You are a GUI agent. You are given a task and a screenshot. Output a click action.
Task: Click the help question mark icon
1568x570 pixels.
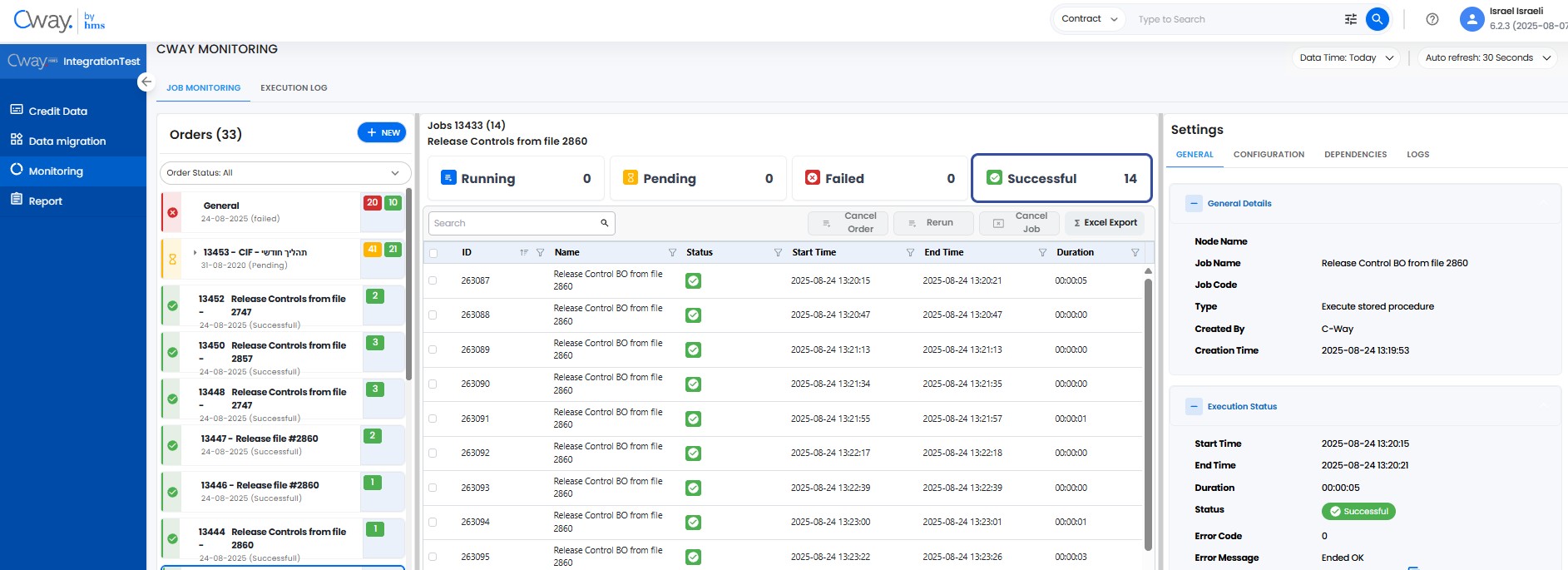point(1432,19)
